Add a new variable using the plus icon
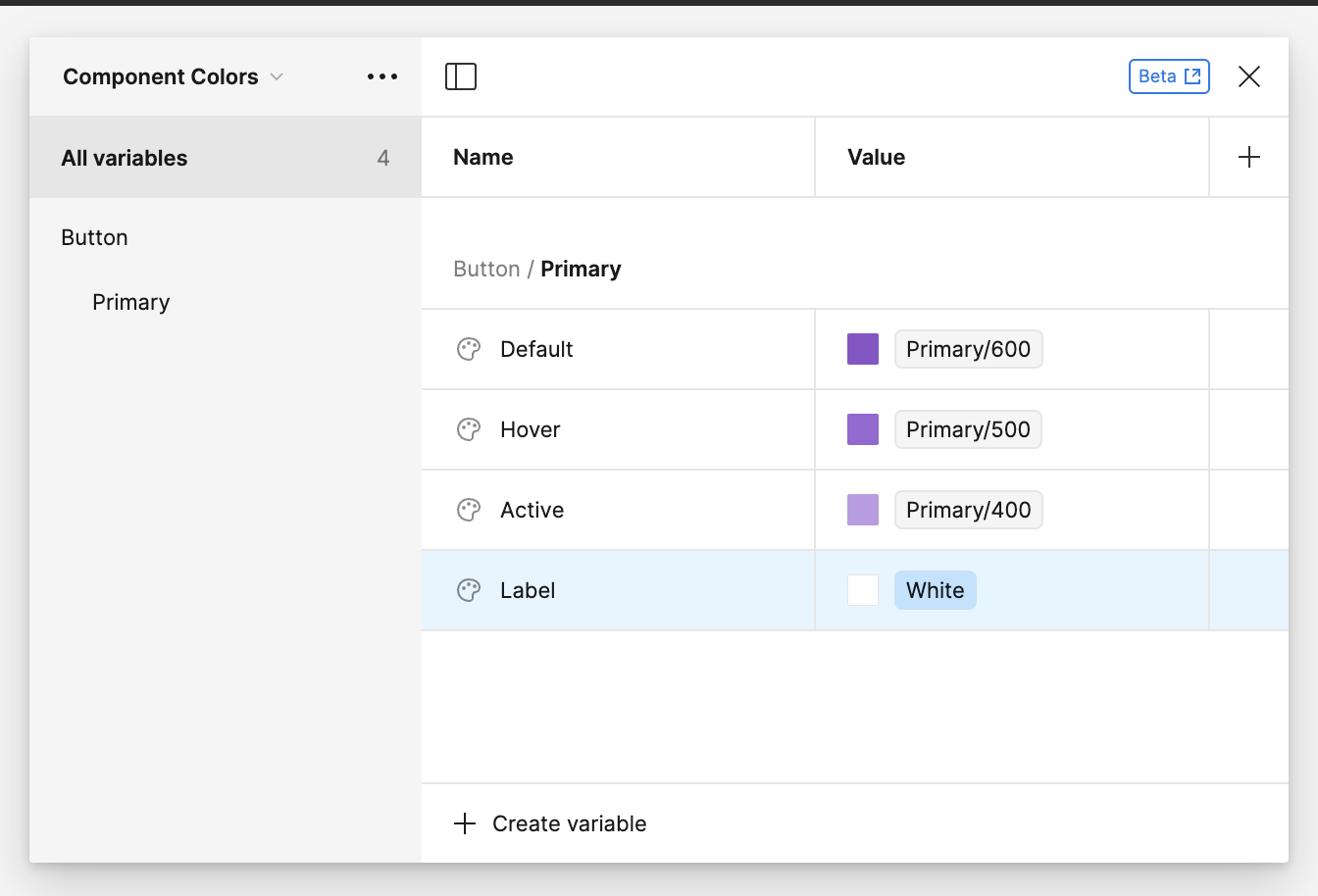 pyautogui.click(x=1249, y=156)
